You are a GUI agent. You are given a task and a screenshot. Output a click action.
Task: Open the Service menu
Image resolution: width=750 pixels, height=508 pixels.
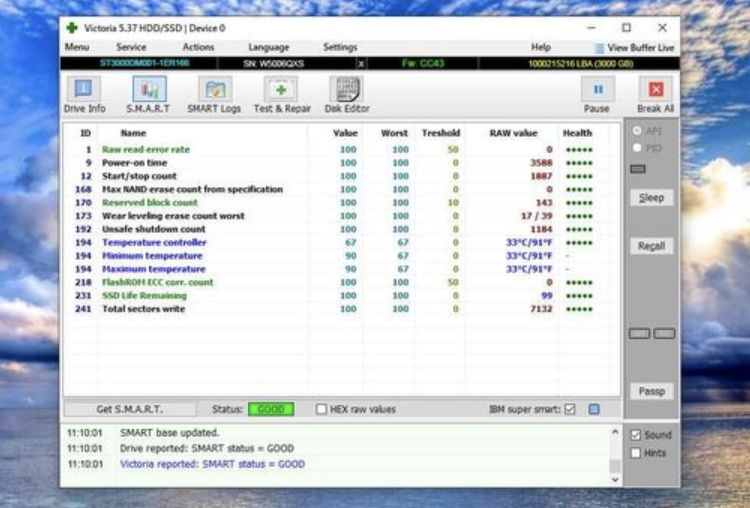pyautogui.click(x=131, y=47)
